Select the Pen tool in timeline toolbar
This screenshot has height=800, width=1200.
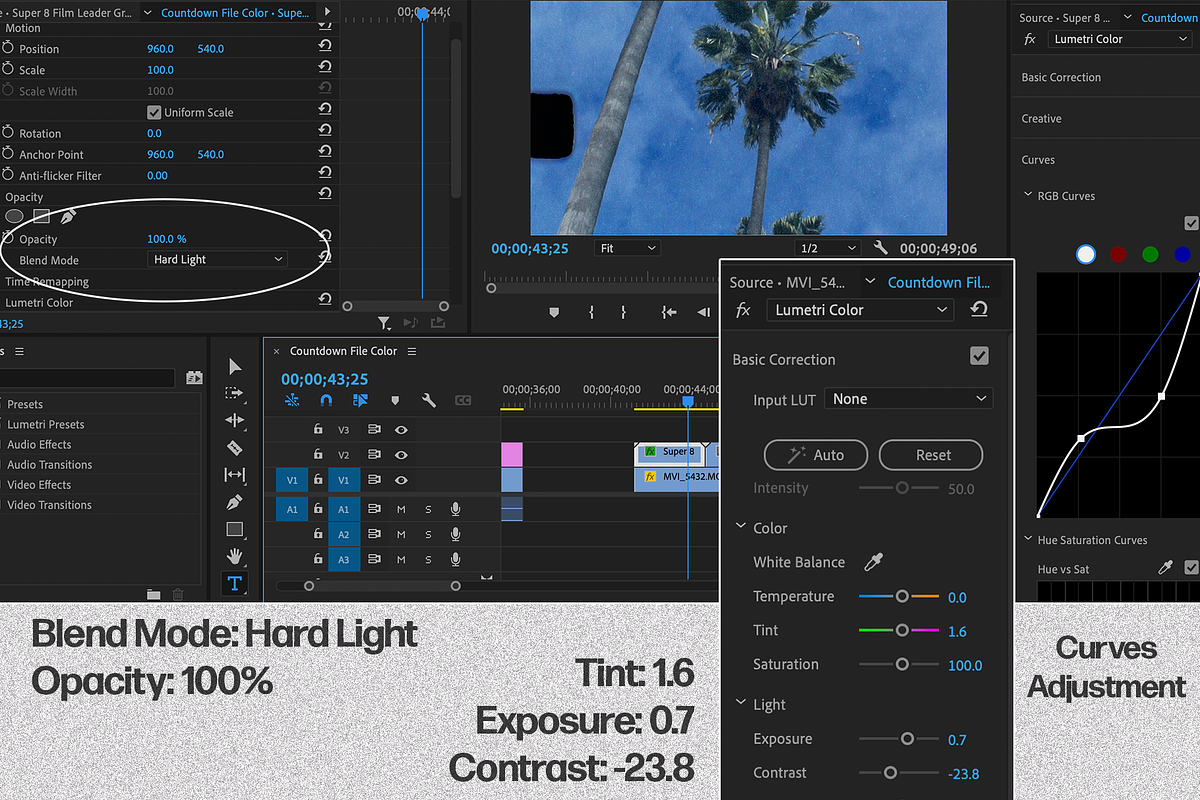click(x=235, y=501)
